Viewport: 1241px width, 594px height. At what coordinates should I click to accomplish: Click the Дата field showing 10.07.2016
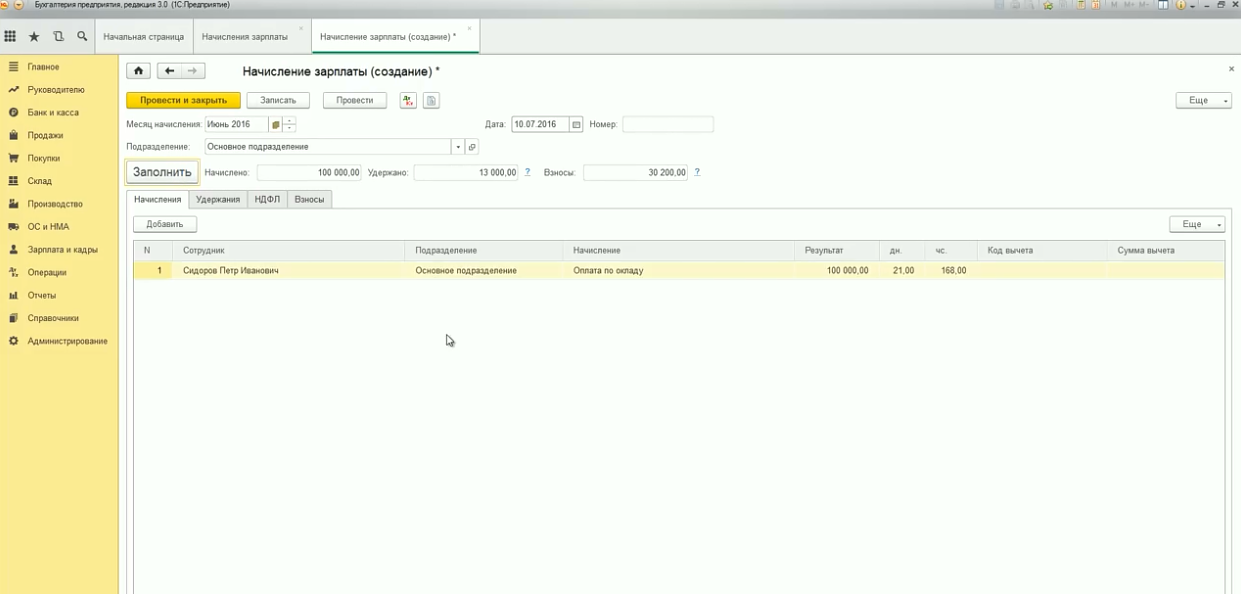tap(540, 125)
